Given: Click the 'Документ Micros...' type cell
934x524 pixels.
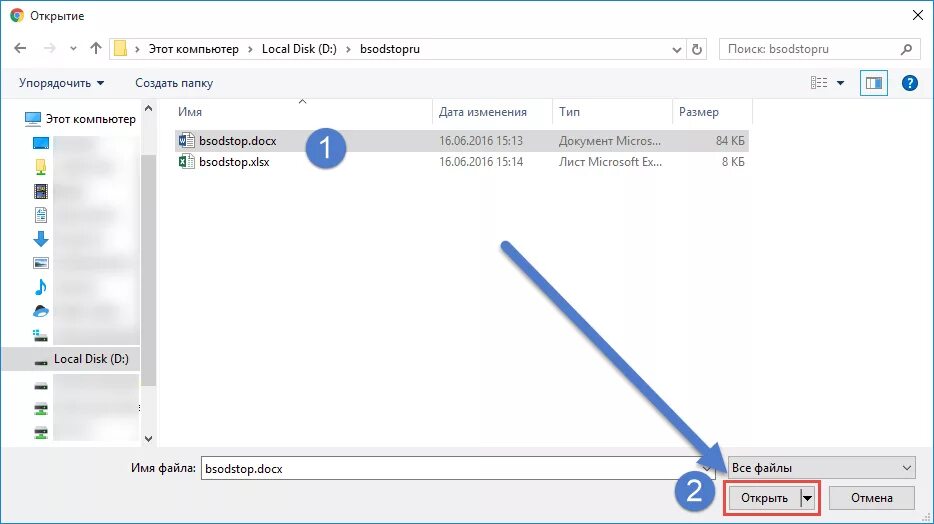Looking at the screenshot, I should click(609, 141).
